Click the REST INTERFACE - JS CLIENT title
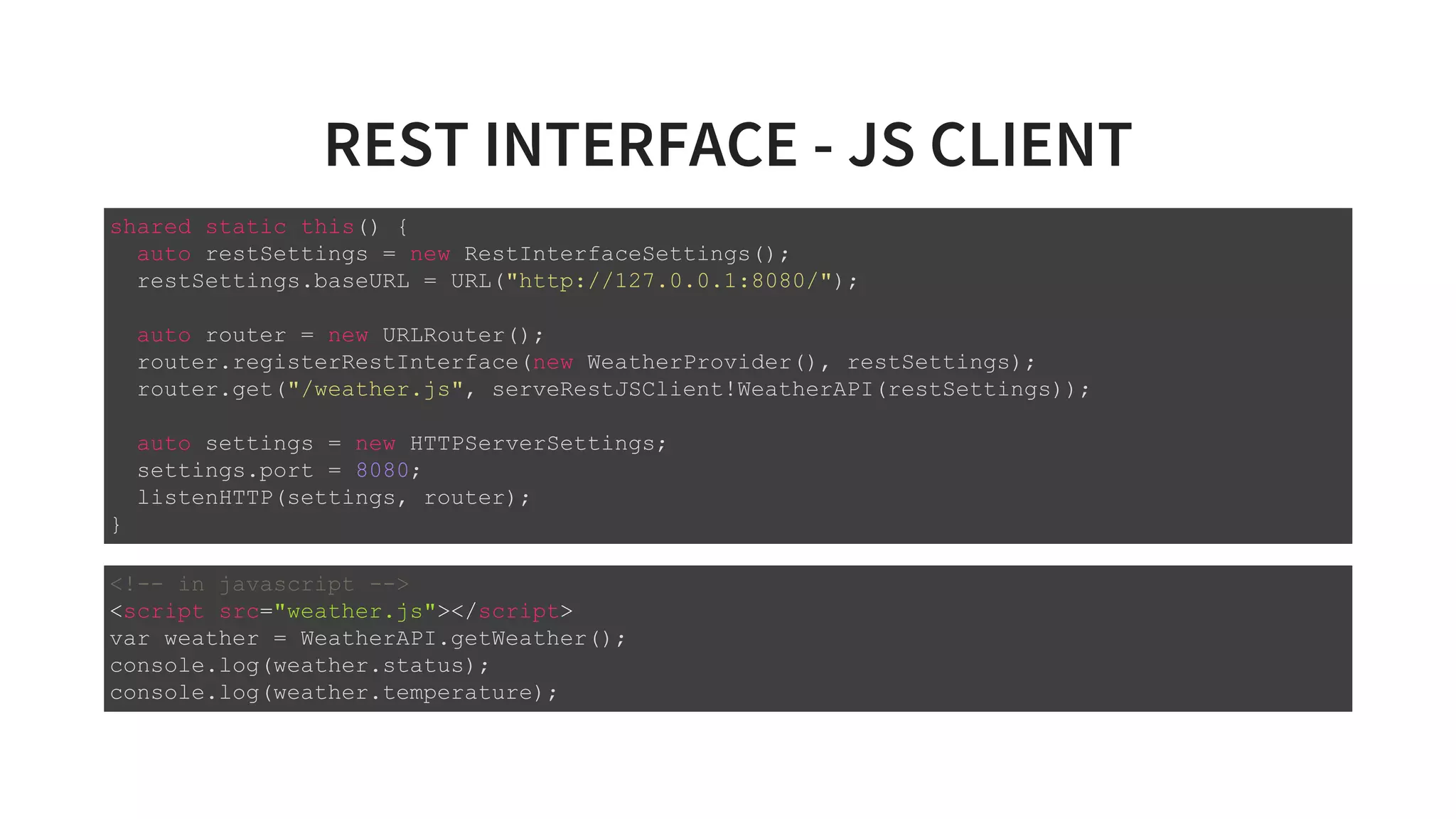 pyautogui.click(x=727, y=144)
